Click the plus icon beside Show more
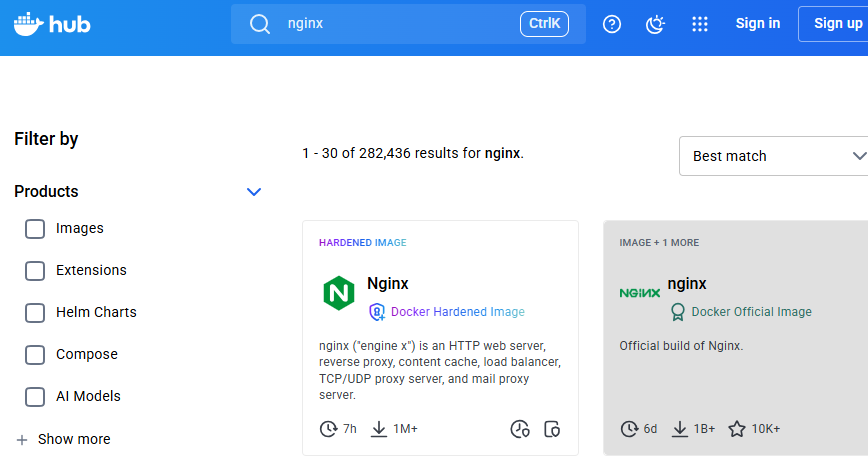The image size is (868, 459). [22, 440]
